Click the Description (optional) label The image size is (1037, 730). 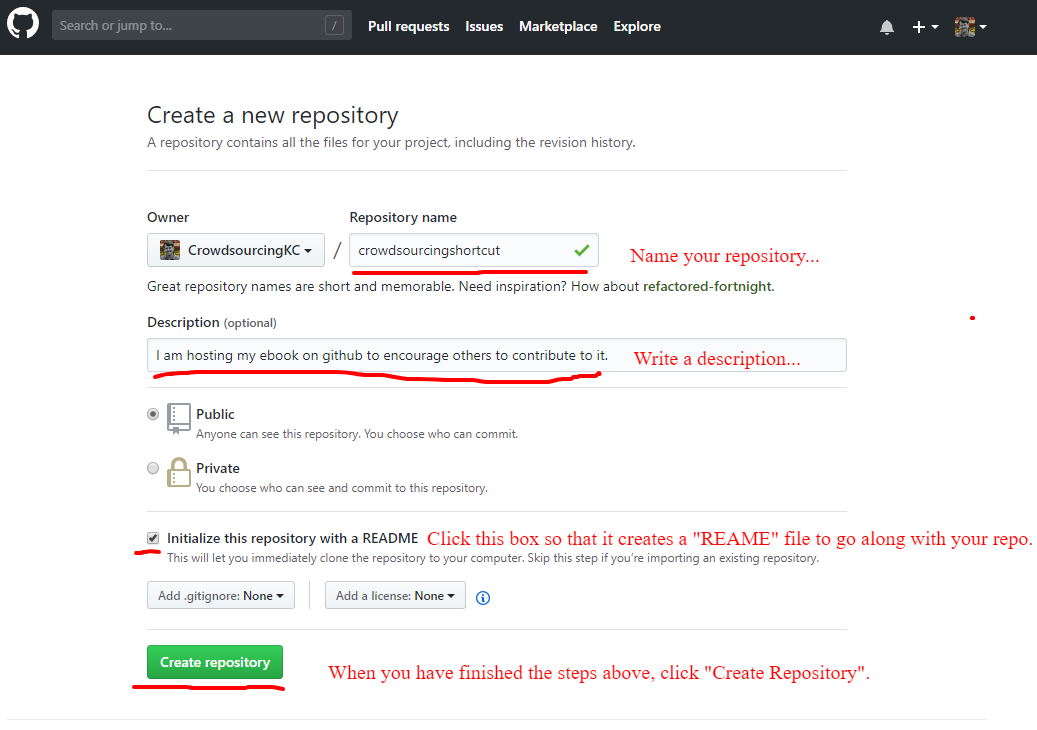click(212, 322)
